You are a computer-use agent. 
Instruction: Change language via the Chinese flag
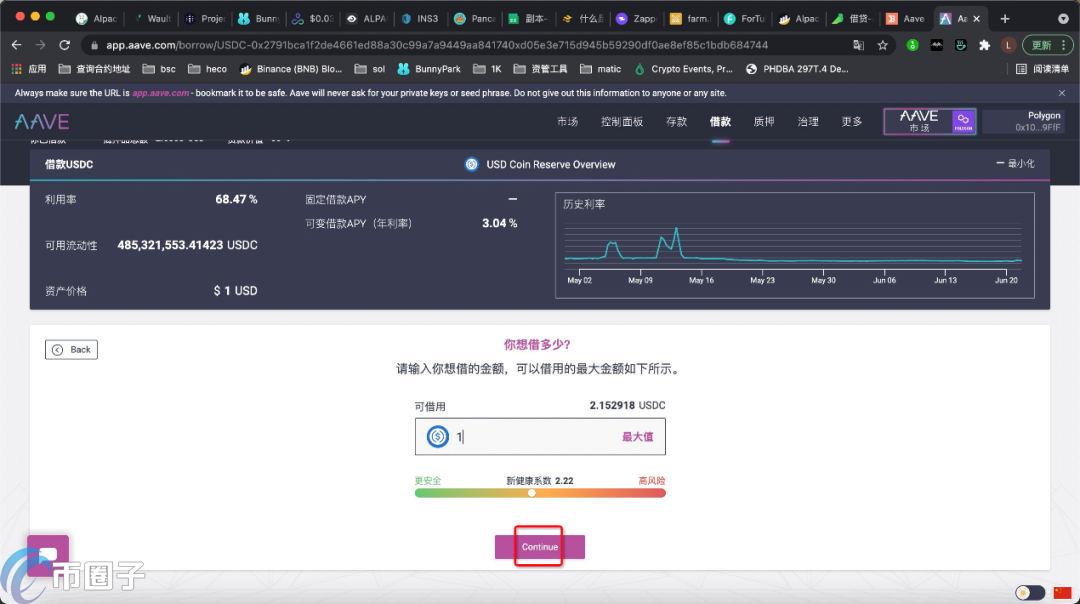(x=1062, y=592)
